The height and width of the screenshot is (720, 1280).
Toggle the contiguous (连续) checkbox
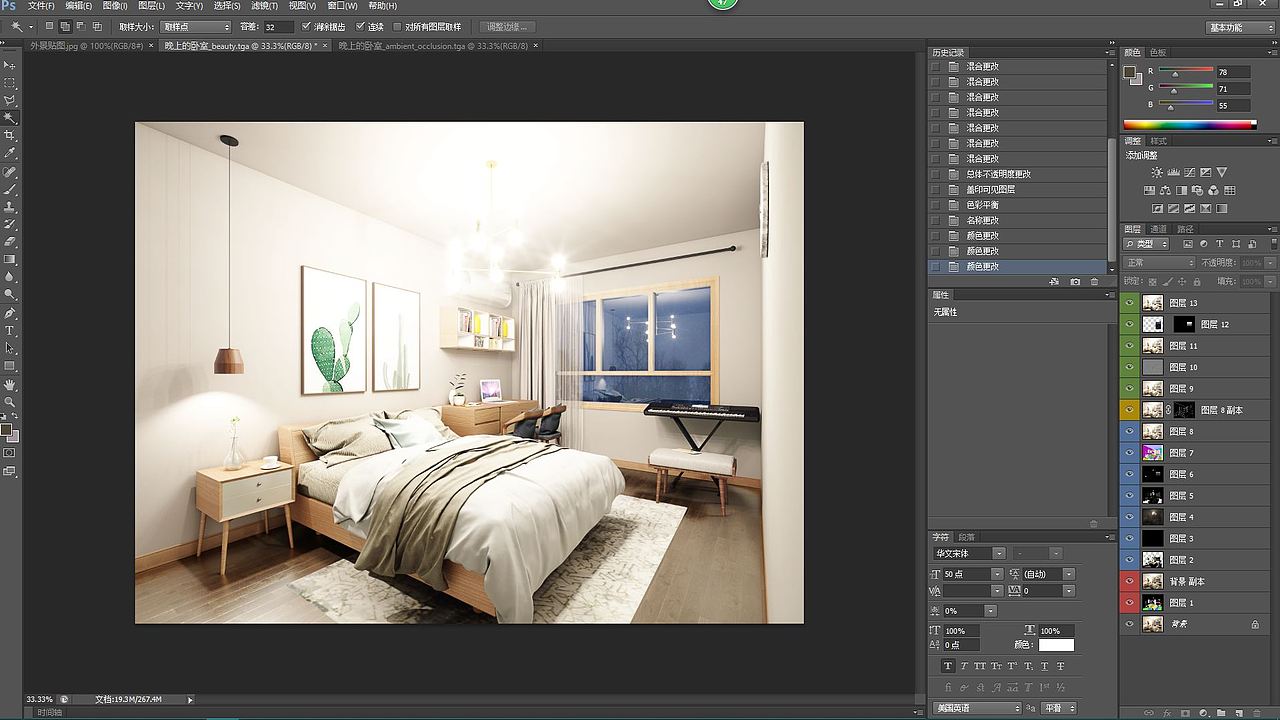click(x=361, y=27)
